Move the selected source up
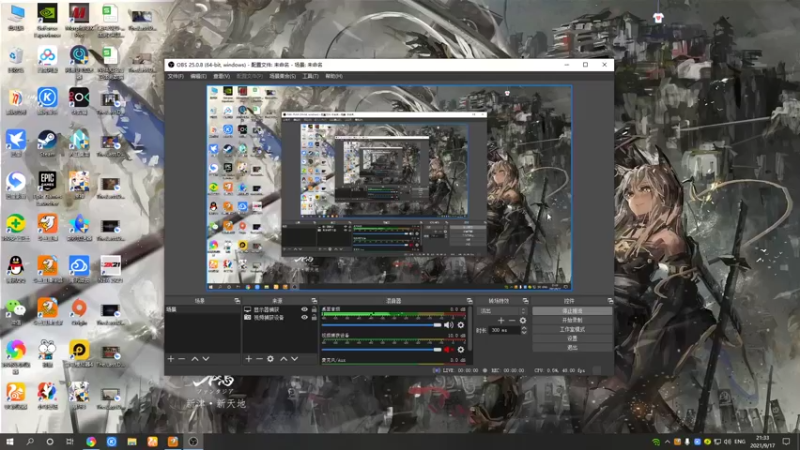The width and height of the screenshot is (800, 450). [x=284, y=359]
